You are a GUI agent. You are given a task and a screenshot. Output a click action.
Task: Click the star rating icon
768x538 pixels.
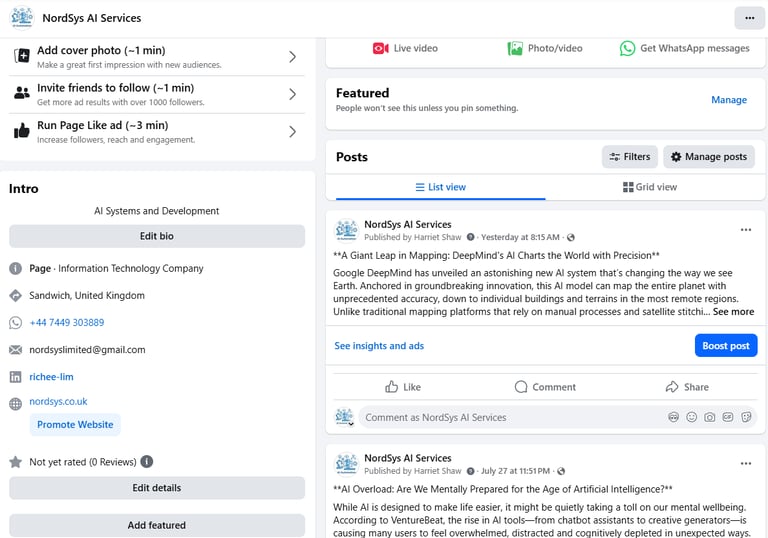[16, 462]
